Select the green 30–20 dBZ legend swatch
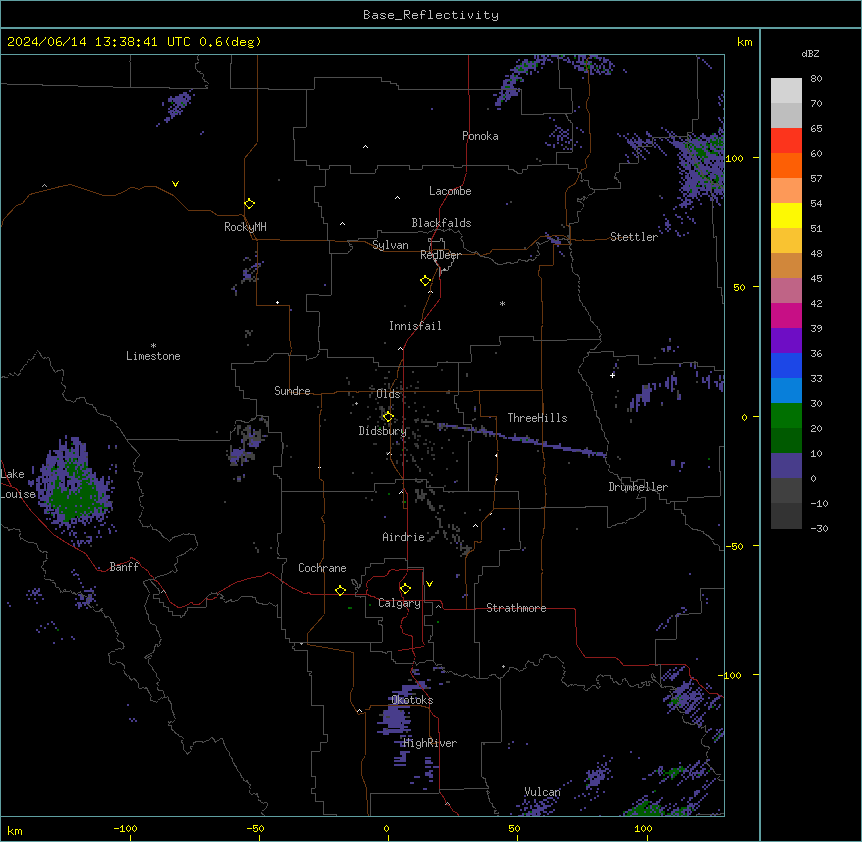This screenshot has height=842, width=862. pos(786,416)
